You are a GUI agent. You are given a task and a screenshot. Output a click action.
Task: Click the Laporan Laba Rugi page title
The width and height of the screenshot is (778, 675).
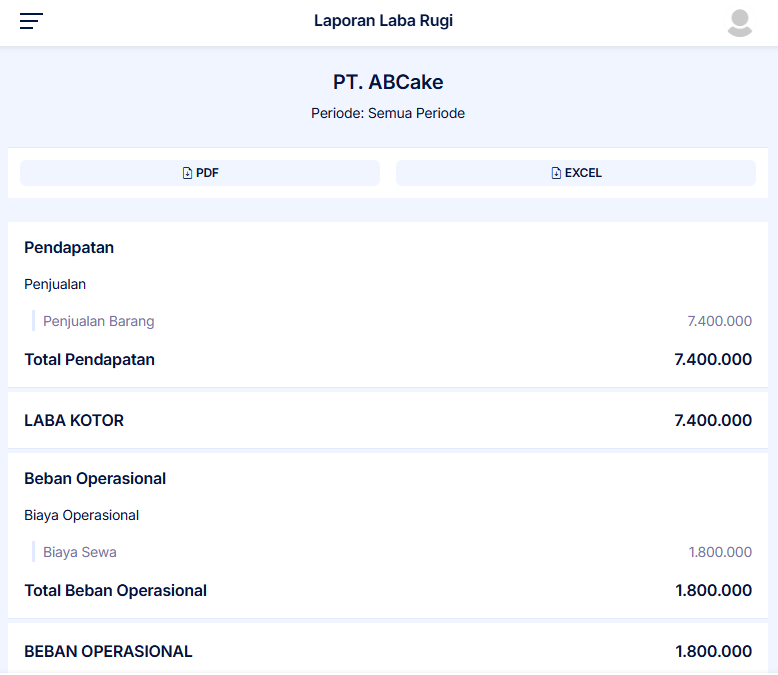pyautogui.click(x=383, y=21)
